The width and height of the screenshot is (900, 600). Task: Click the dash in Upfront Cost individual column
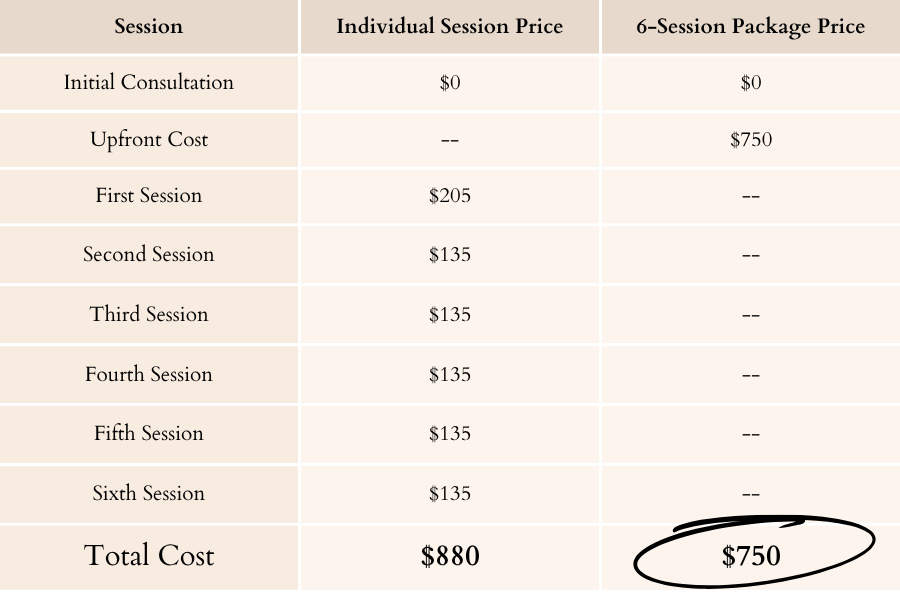point(449,140)
